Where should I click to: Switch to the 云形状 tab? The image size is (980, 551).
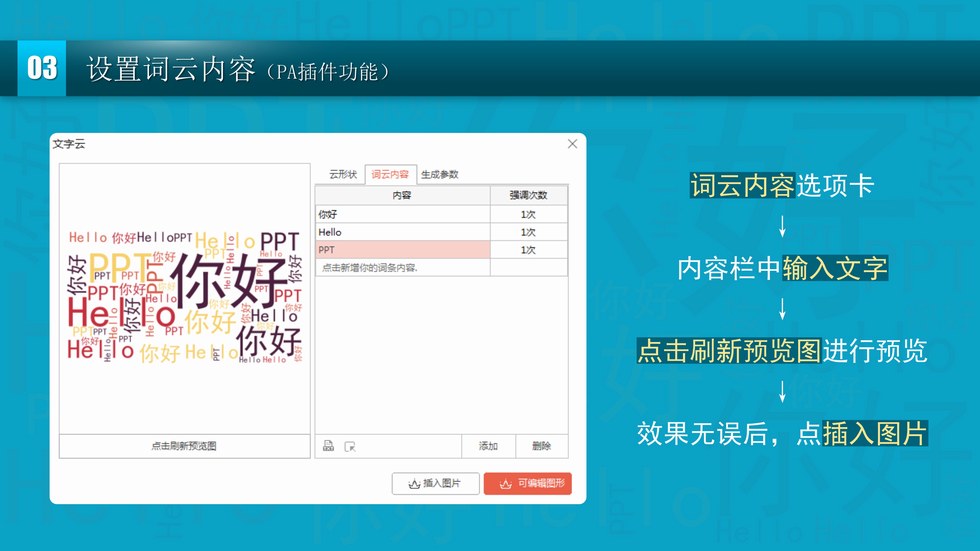click(342, 174)
